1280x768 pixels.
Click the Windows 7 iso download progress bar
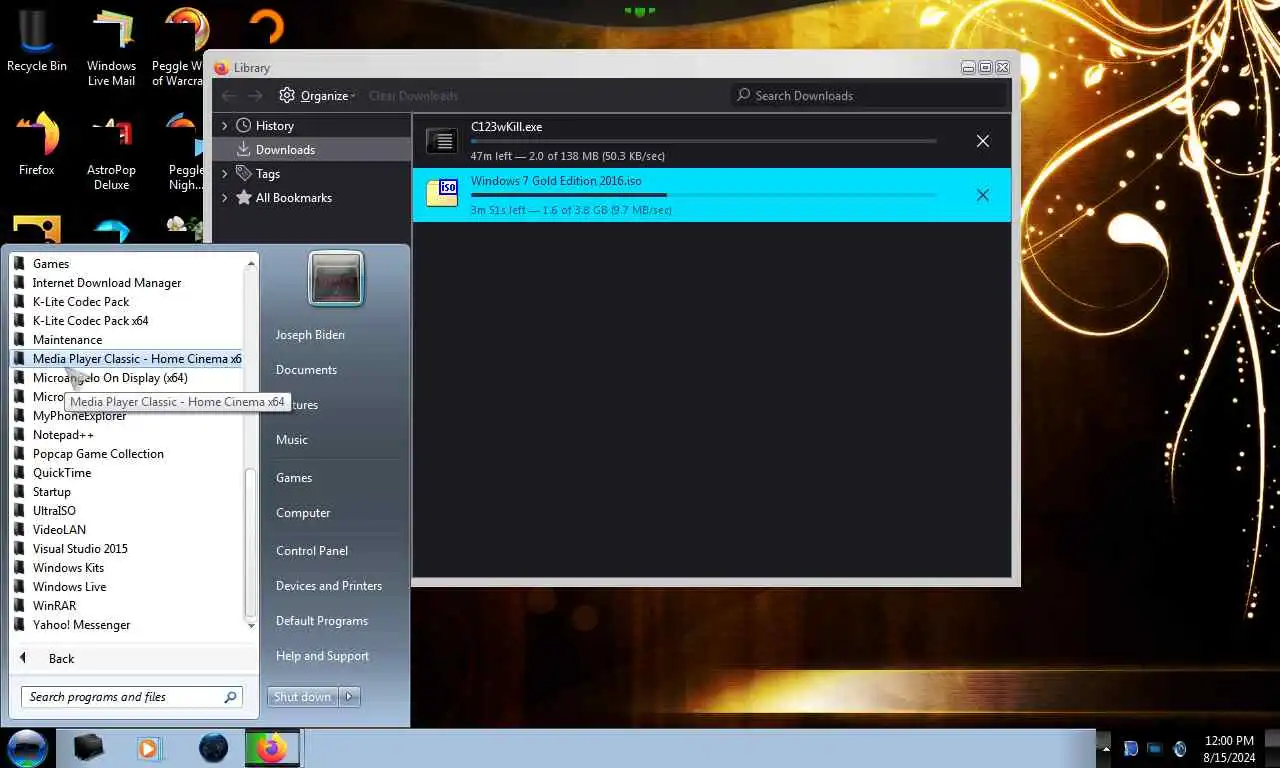[704, 195]
